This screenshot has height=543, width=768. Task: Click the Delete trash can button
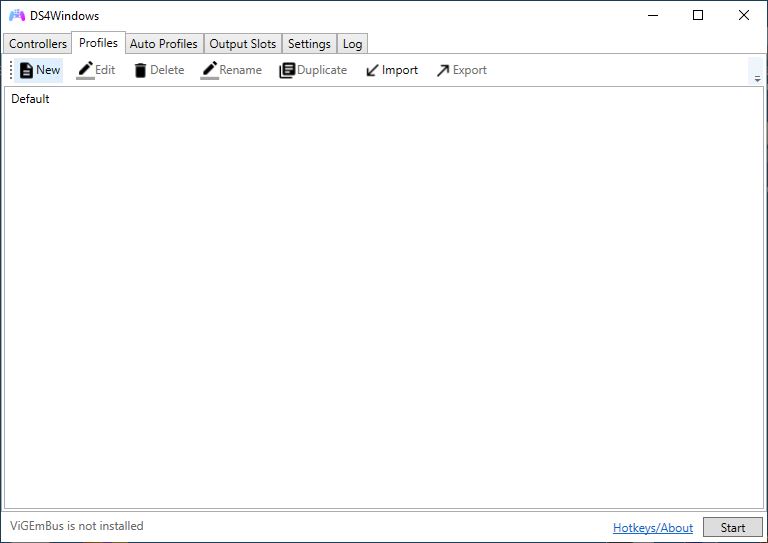tap(159, 70)
